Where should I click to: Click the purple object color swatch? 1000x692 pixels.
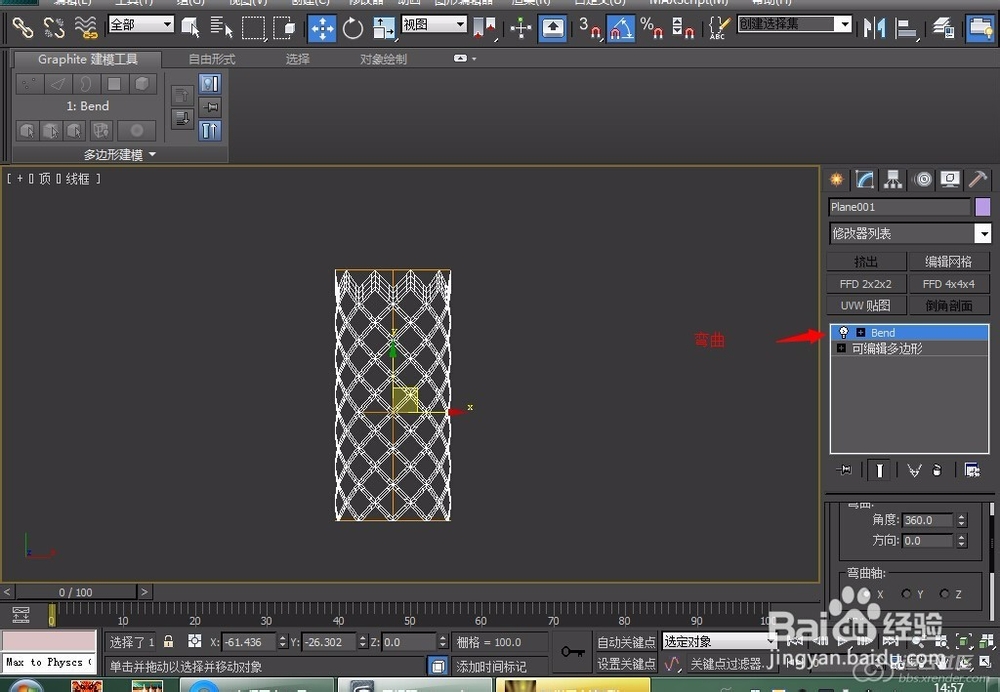pyautogui.click(x=983, y=207)
